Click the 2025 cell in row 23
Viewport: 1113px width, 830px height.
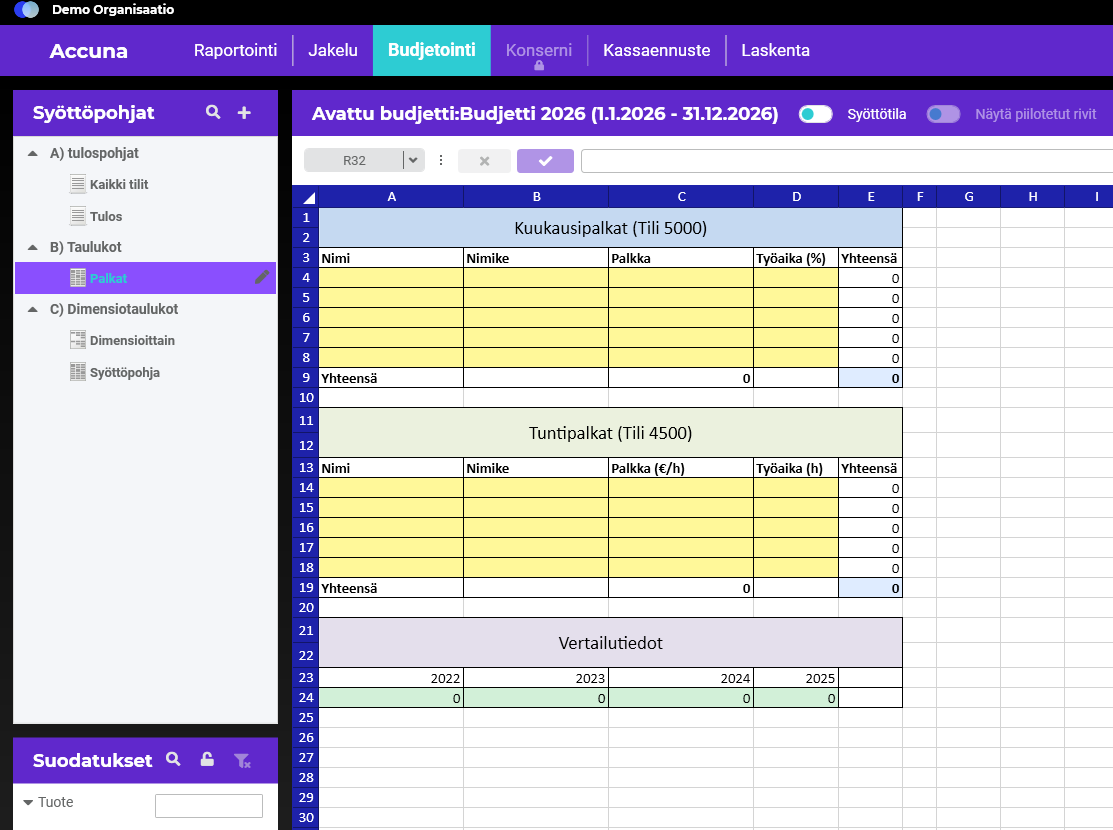[x=796, y=678]
